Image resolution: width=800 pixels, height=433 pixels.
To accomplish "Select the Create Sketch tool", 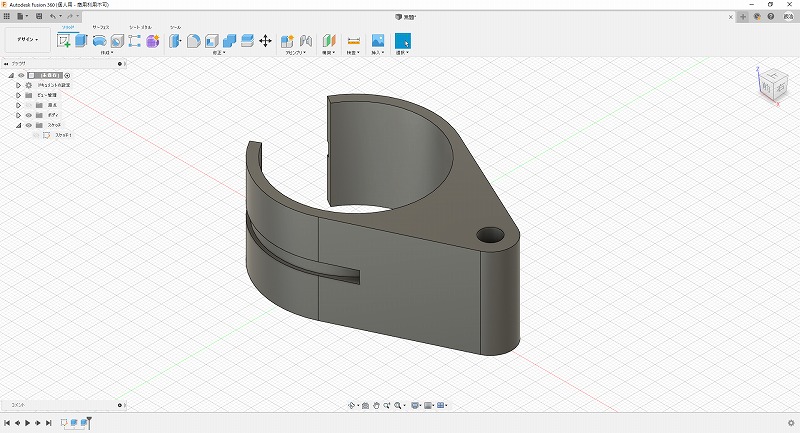I will click(65, 41).
